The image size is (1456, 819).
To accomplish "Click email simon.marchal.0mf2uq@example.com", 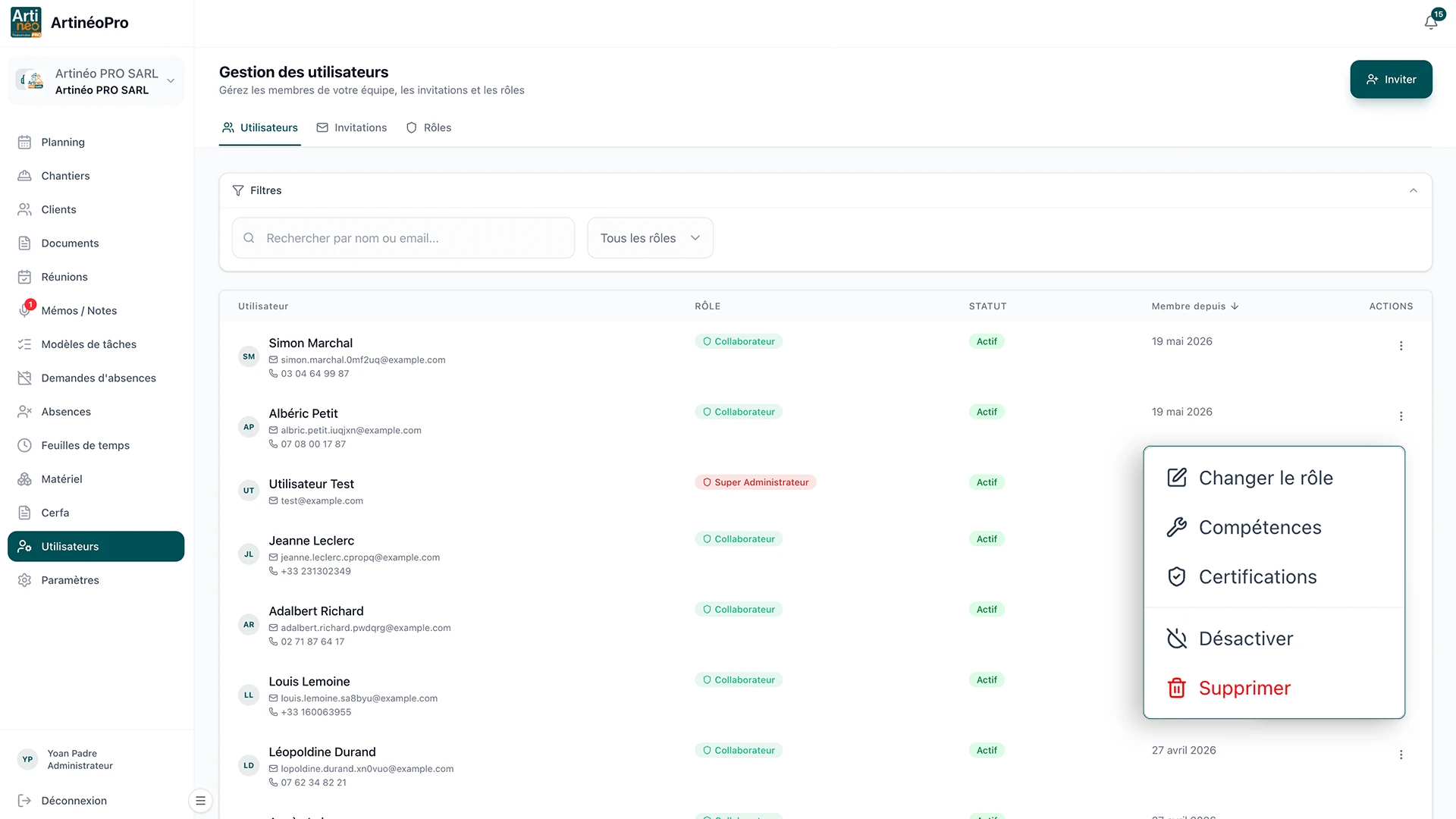I will (363, 360).
